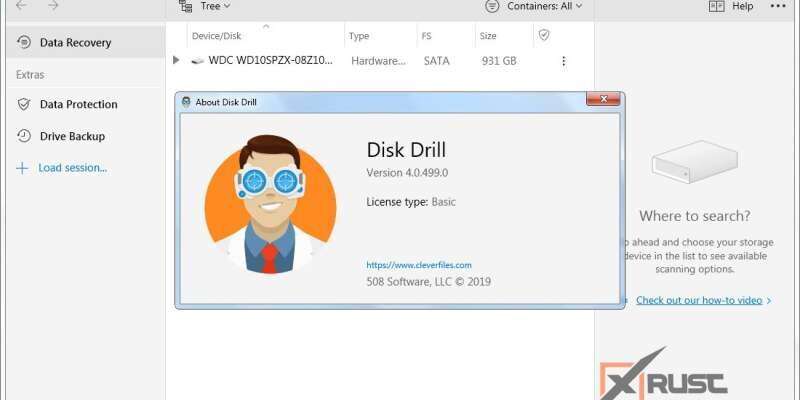Click the Hardware... type cell
The width and height of the screenshot is (800, 400).
pyautogui.click(x=379, y=61)
